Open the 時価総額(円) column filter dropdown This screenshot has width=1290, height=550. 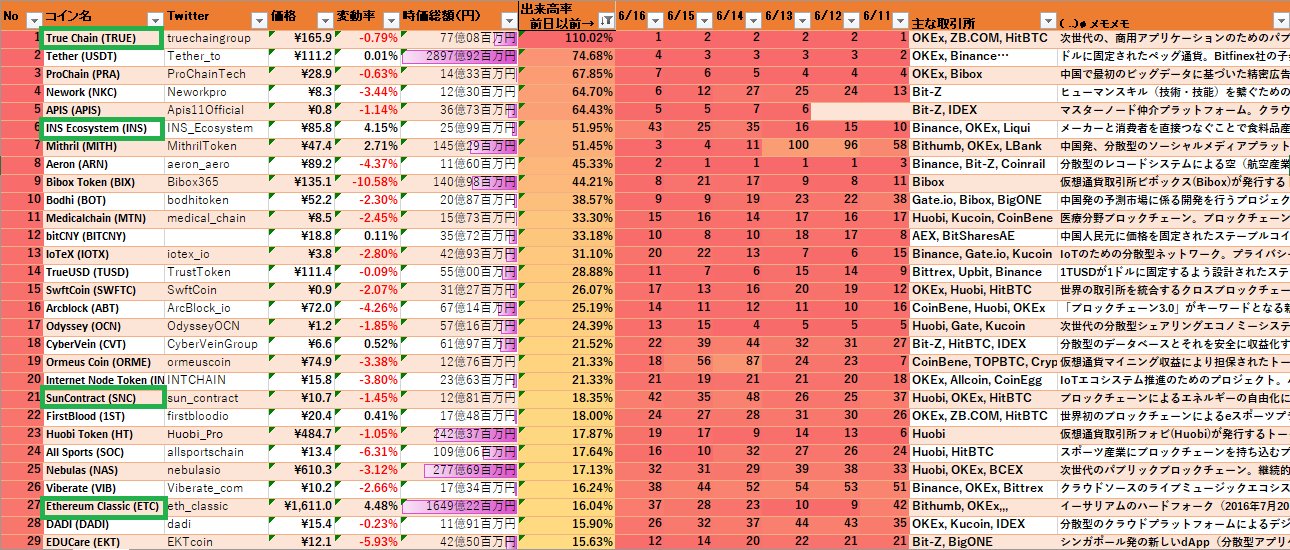tap(508, 20)
